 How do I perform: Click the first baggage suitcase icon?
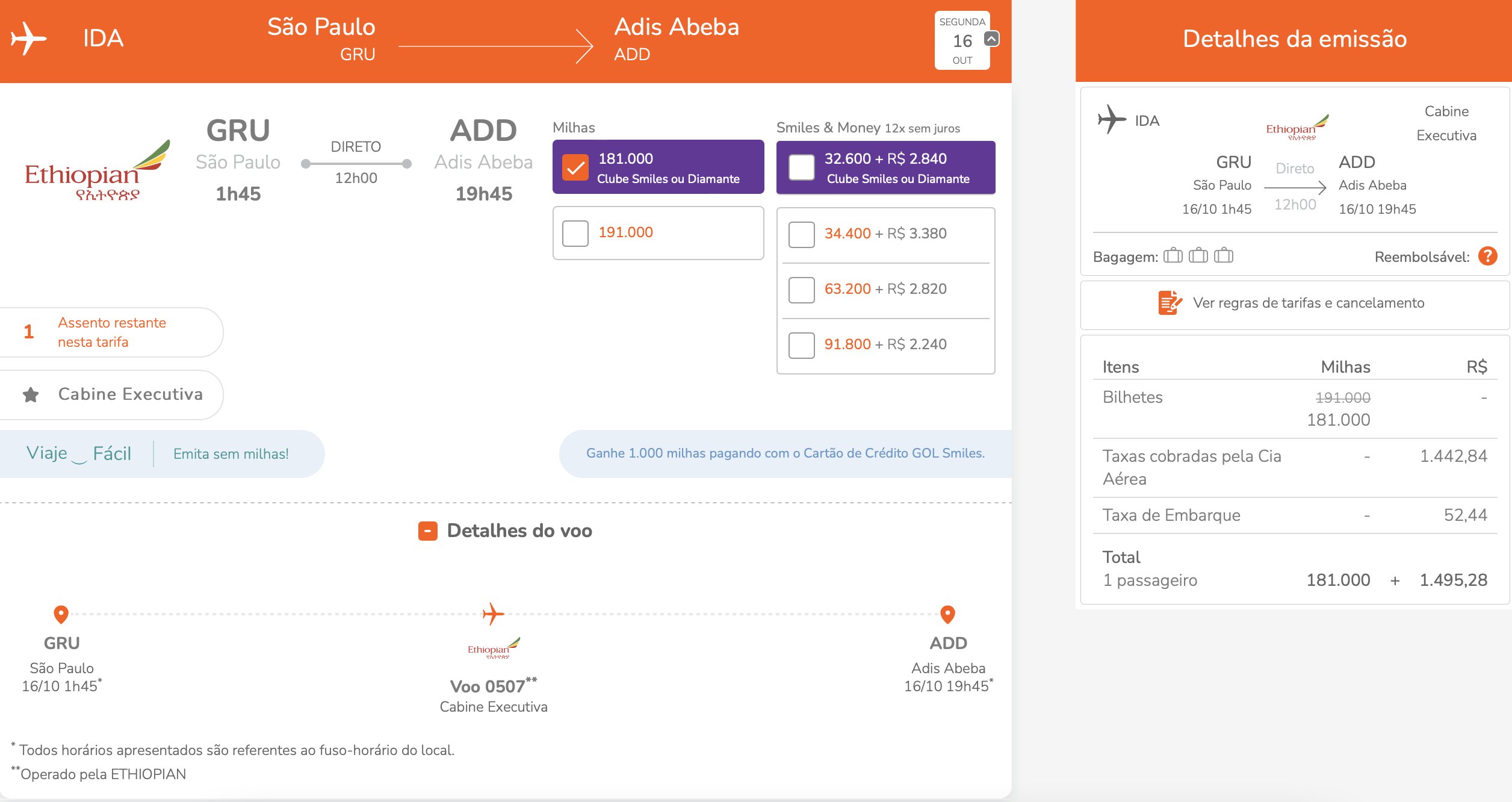pyautogui.click(x=1173, y=256)
